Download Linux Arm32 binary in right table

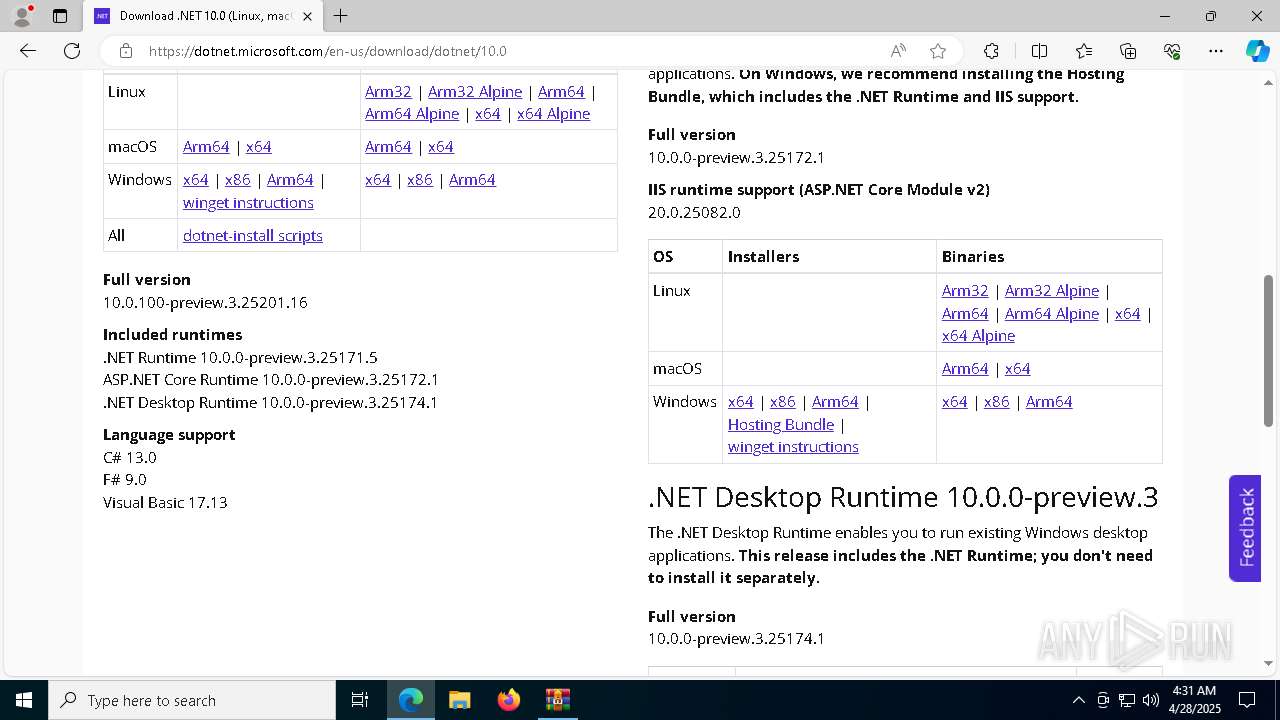tap(965, 291)
